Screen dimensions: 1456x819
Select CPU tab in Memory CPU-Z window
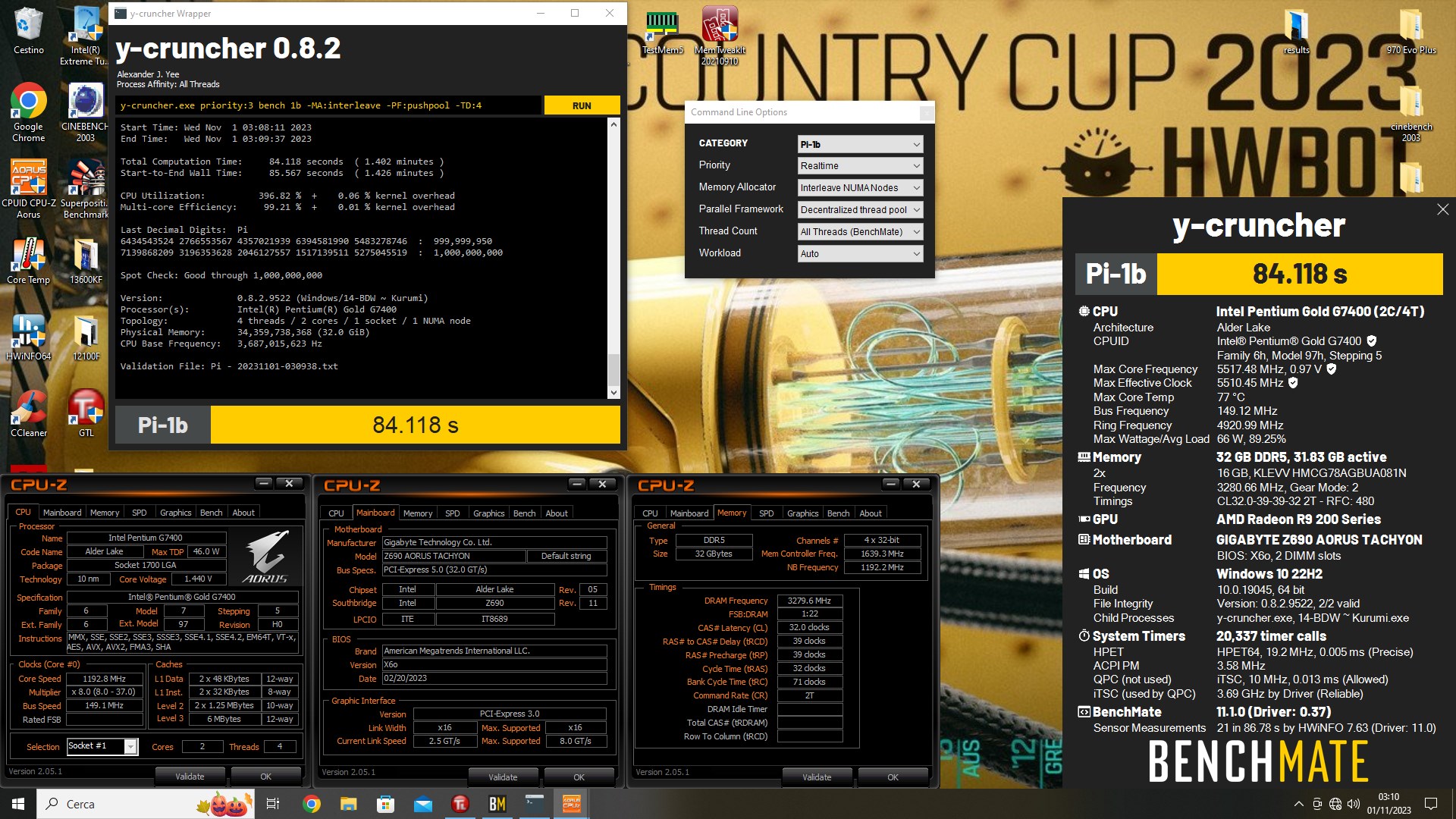650,513
